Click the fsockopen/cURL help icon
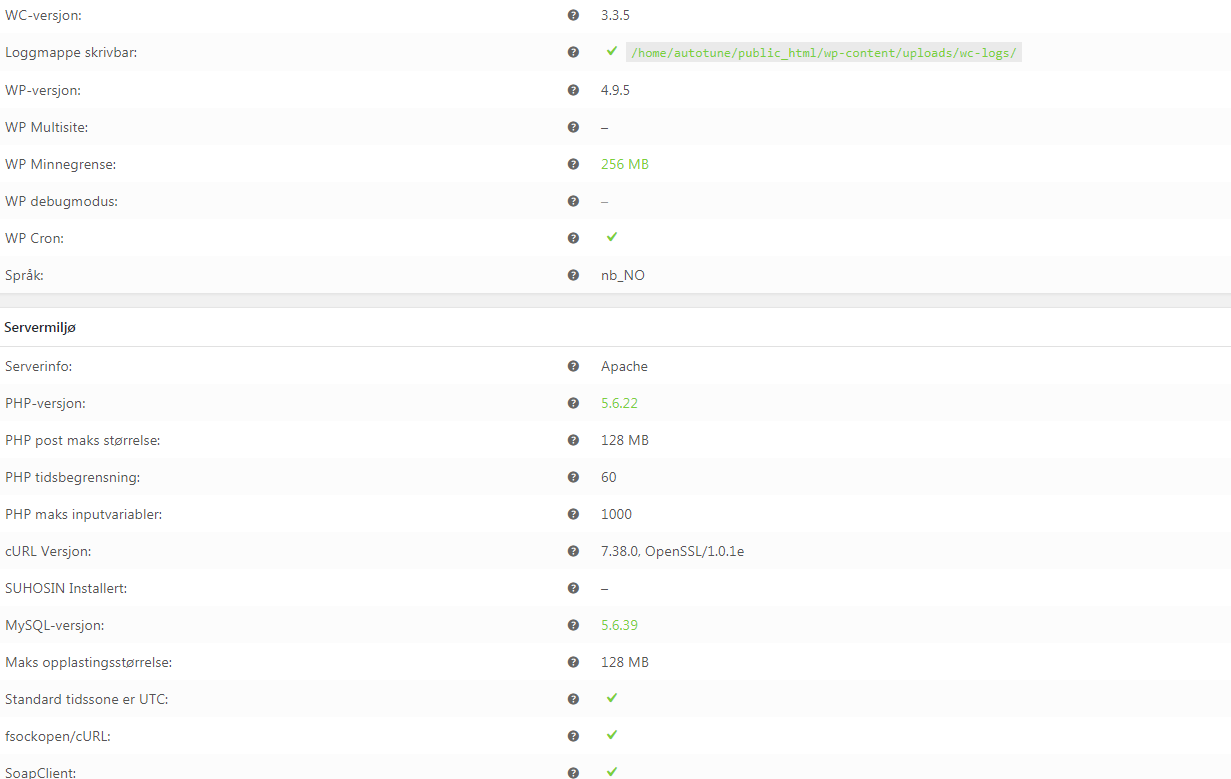 point(573,736)
